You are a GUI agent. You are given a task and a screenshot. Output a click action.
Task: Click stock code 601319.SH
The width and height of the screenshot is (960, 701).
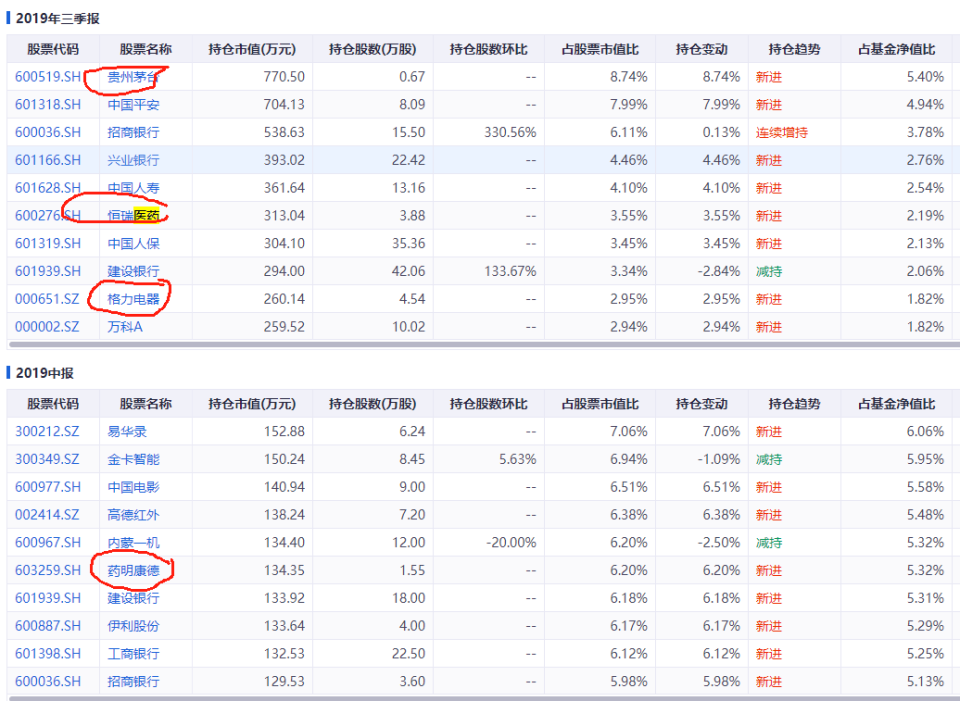pos(48,244)
